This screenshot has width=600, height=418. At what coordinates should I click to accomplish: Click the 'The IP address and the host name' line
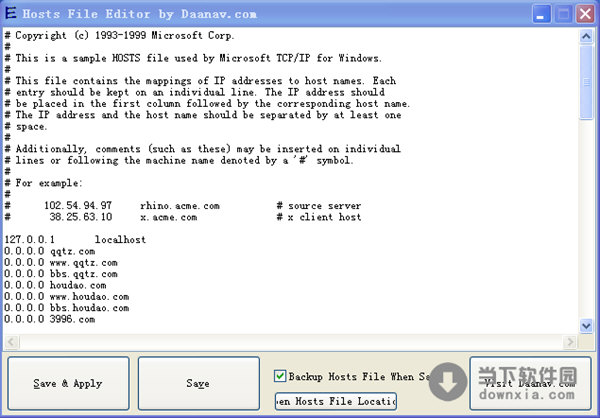point(203,115)
